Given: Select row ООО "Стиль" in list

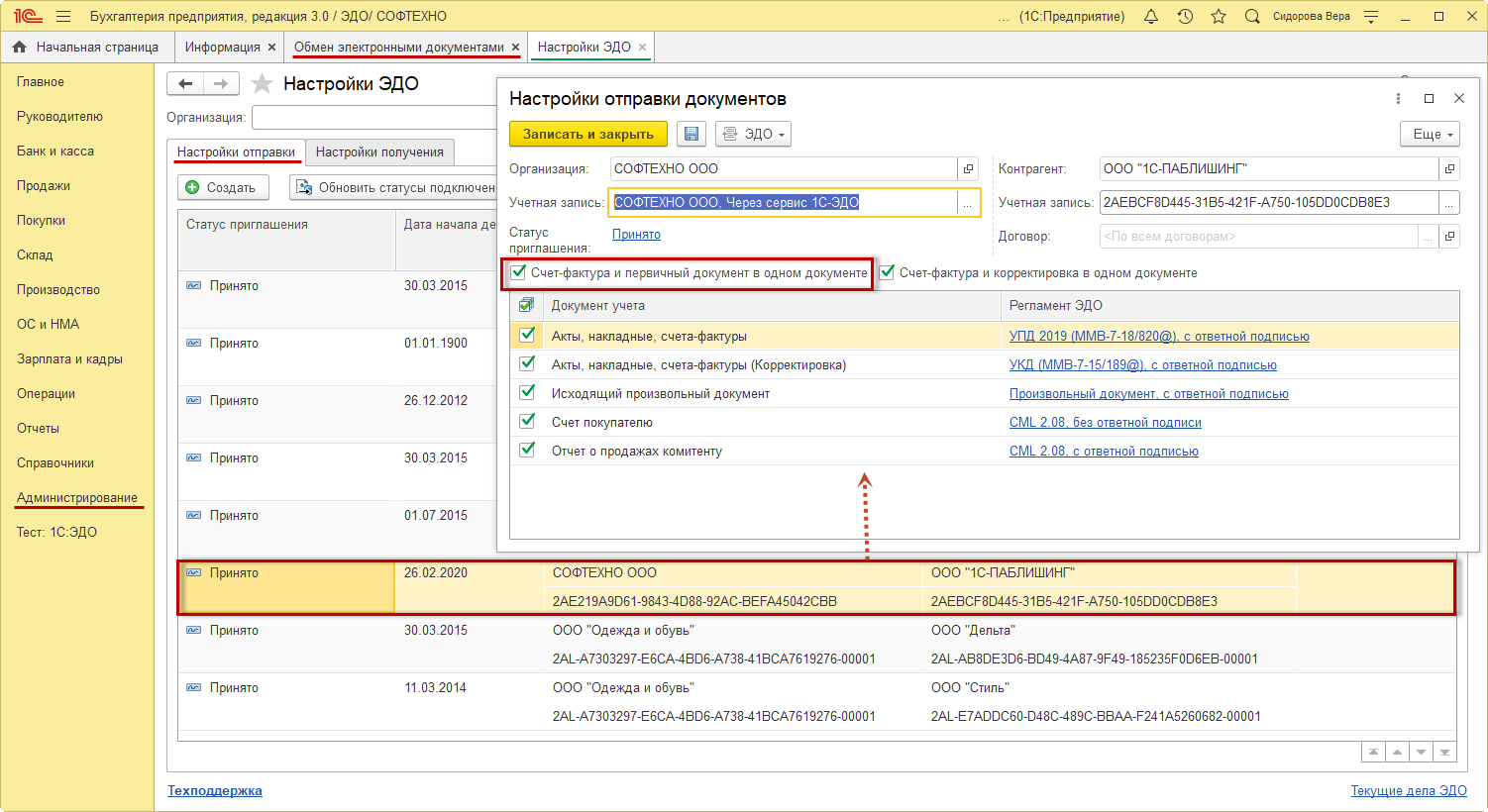Looking at the screenshot, I should click(817, 702).
